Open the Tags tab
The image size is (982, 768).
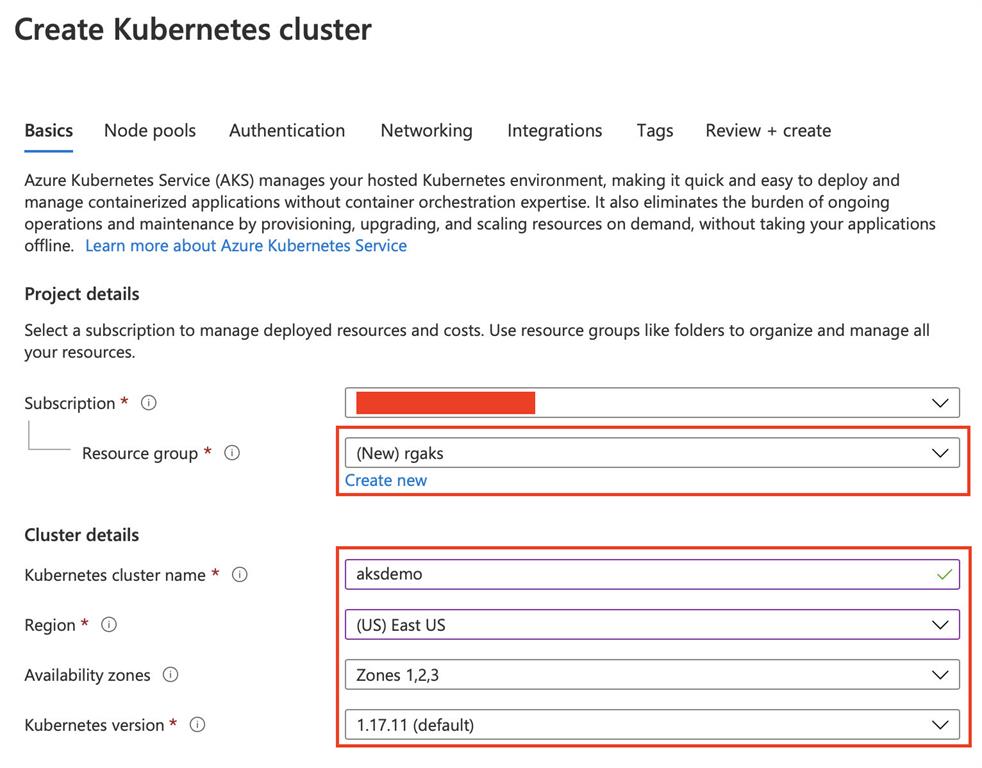point(654,131)
